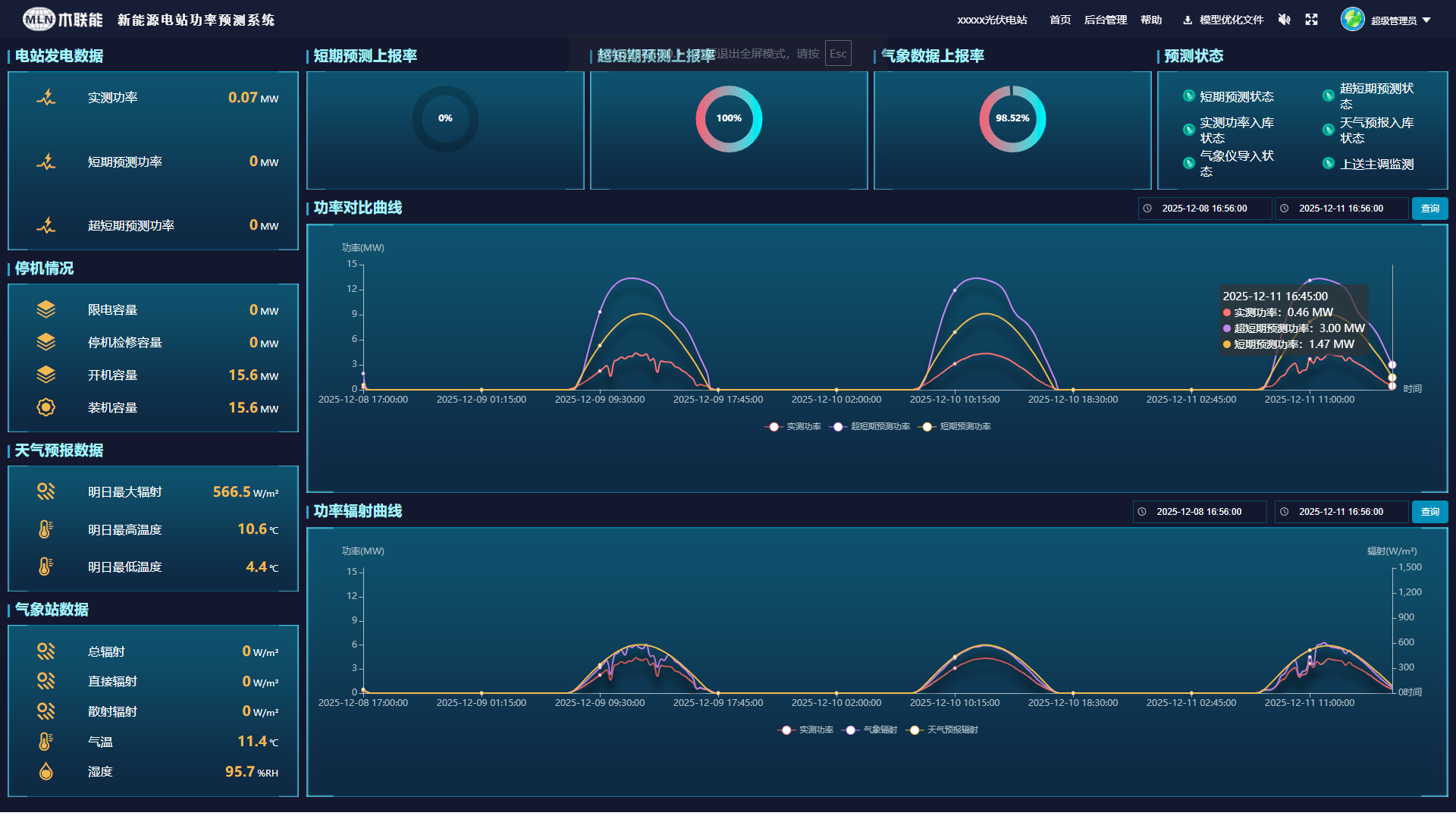This screenshot has height=819, width=1456.
Task: Open the 超级管理员 dropdown arrow
Action: 1426,20
